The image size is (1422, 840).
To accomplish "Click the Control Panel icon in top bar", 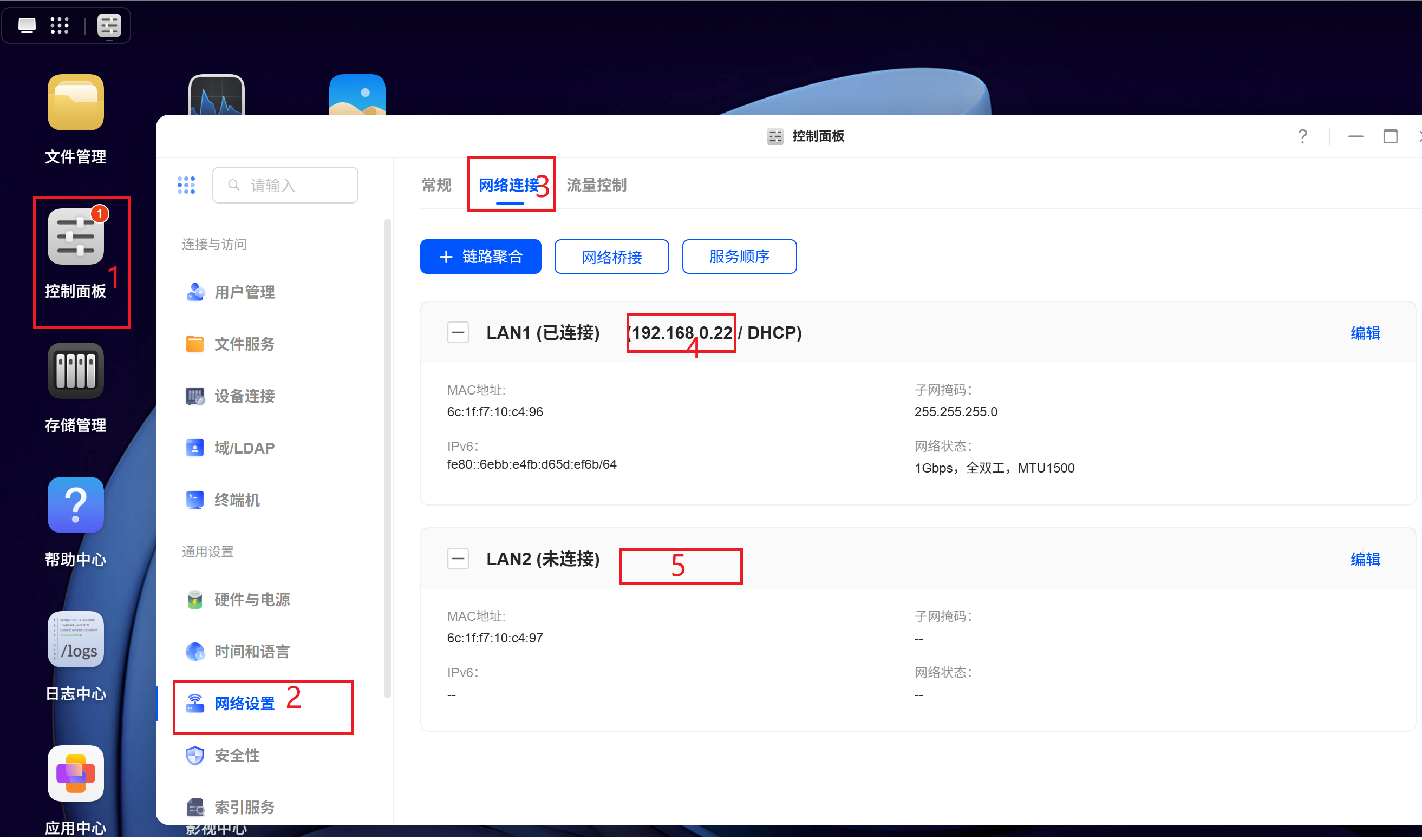I will (109, 25).
